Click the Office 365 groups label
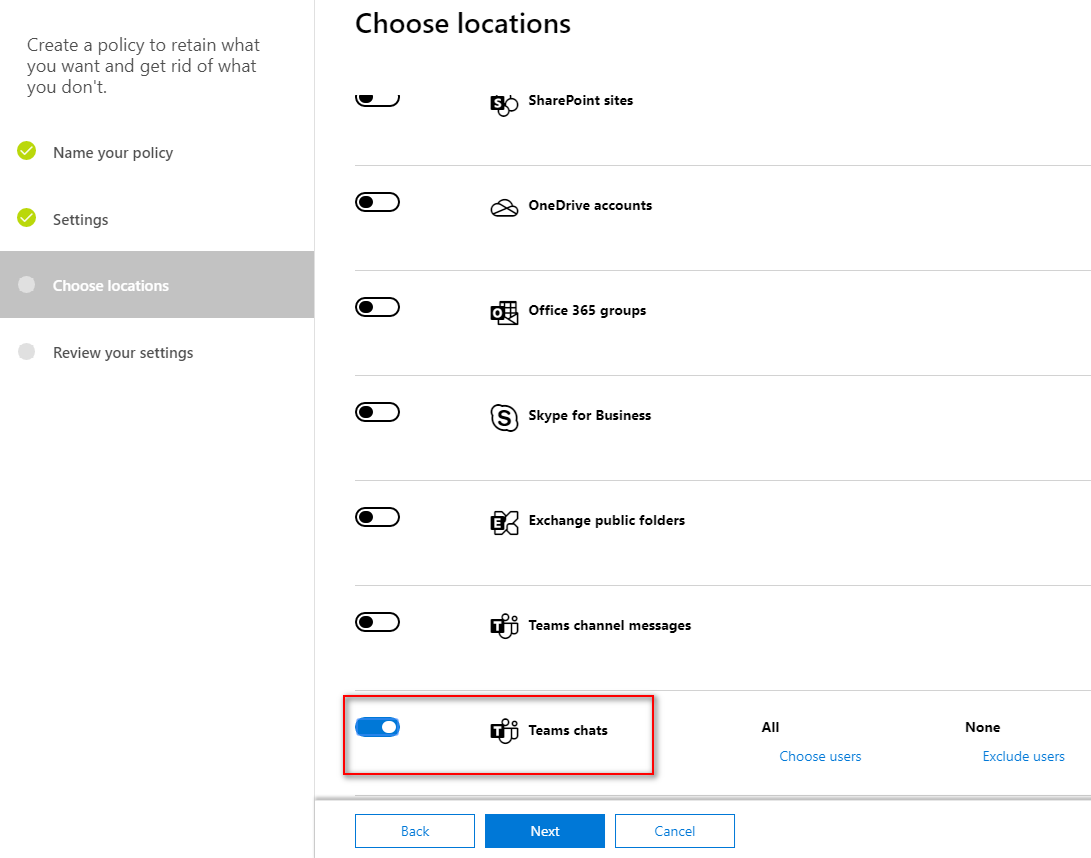The image size is (1091, 858). [x=587, y=310]
